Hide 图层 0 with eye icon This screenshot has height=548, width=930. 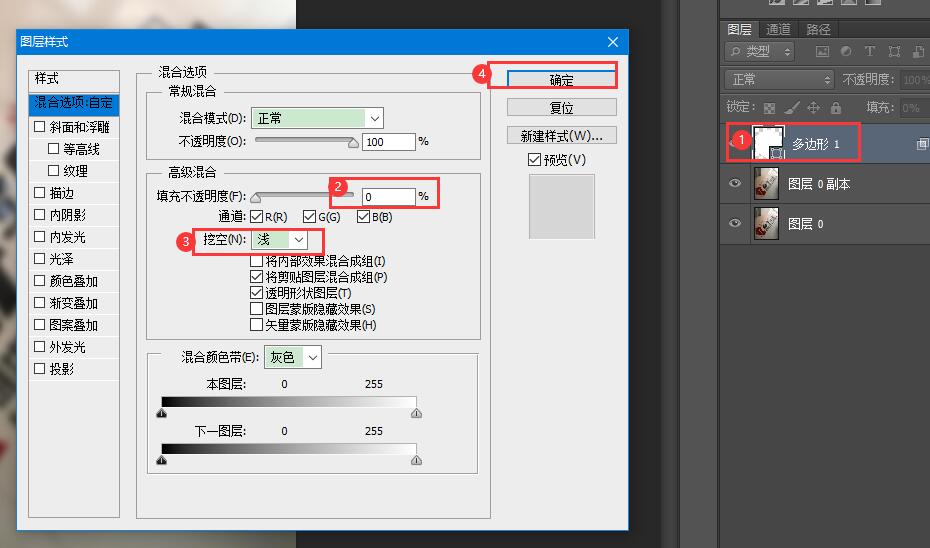(x=735, y=223)
